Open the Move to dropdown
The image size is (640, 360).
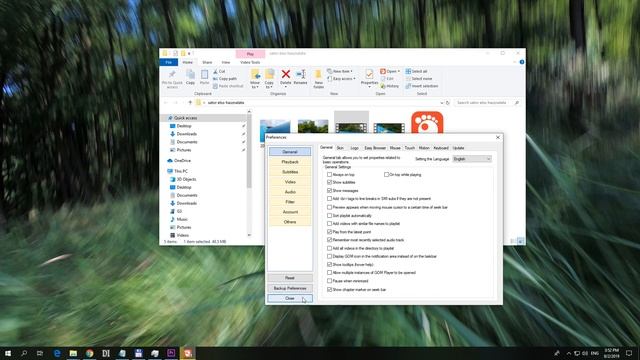[255, 78]
